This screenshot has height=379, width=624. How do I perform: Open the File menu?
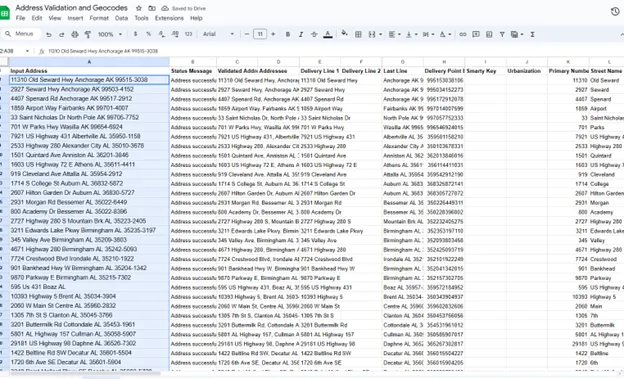pos(20,18)
